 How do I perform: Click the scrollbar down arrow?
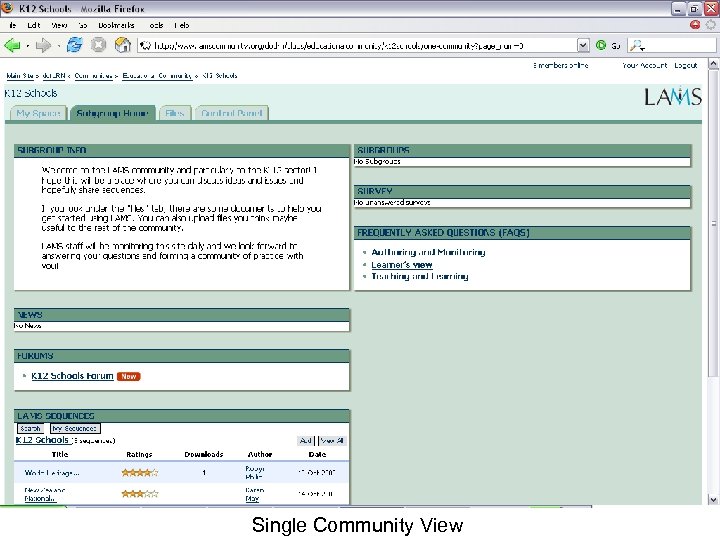tap(713, 499)
